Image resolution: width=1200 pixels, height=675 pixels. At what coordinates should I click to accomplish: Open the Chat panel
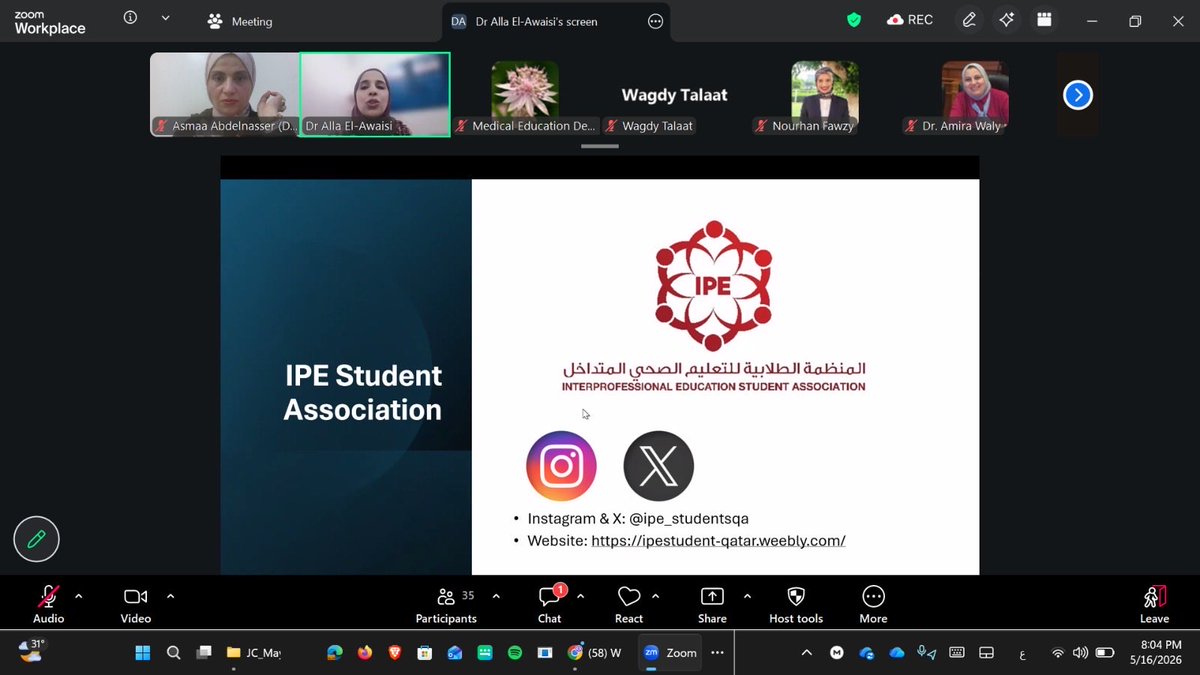550,604
